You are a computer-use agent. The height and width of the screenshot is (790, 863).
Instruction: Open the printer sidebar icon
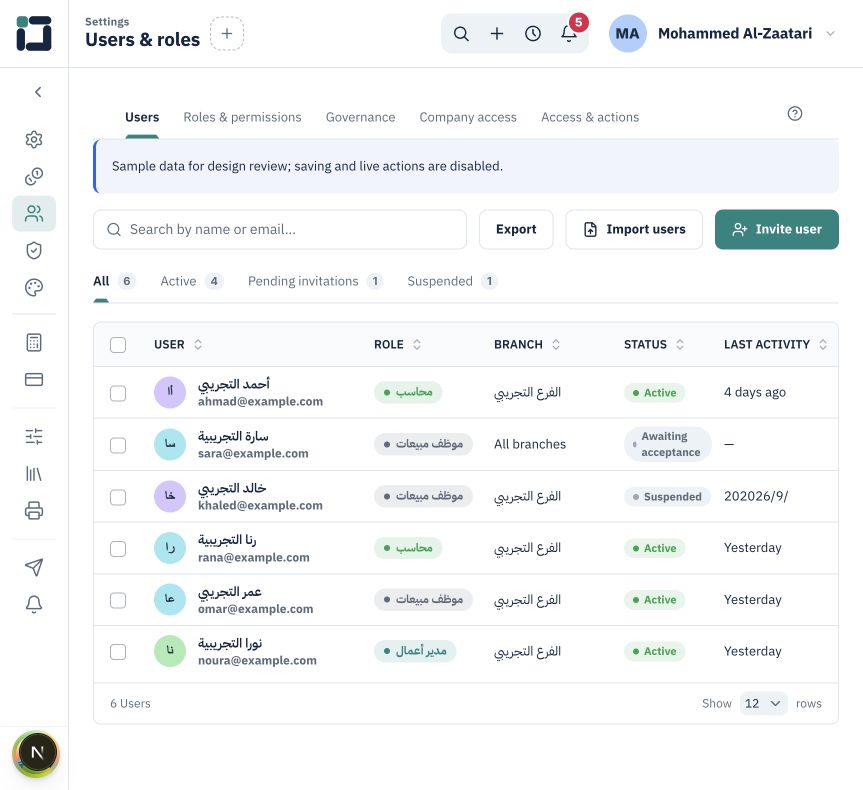pos(34,510)
